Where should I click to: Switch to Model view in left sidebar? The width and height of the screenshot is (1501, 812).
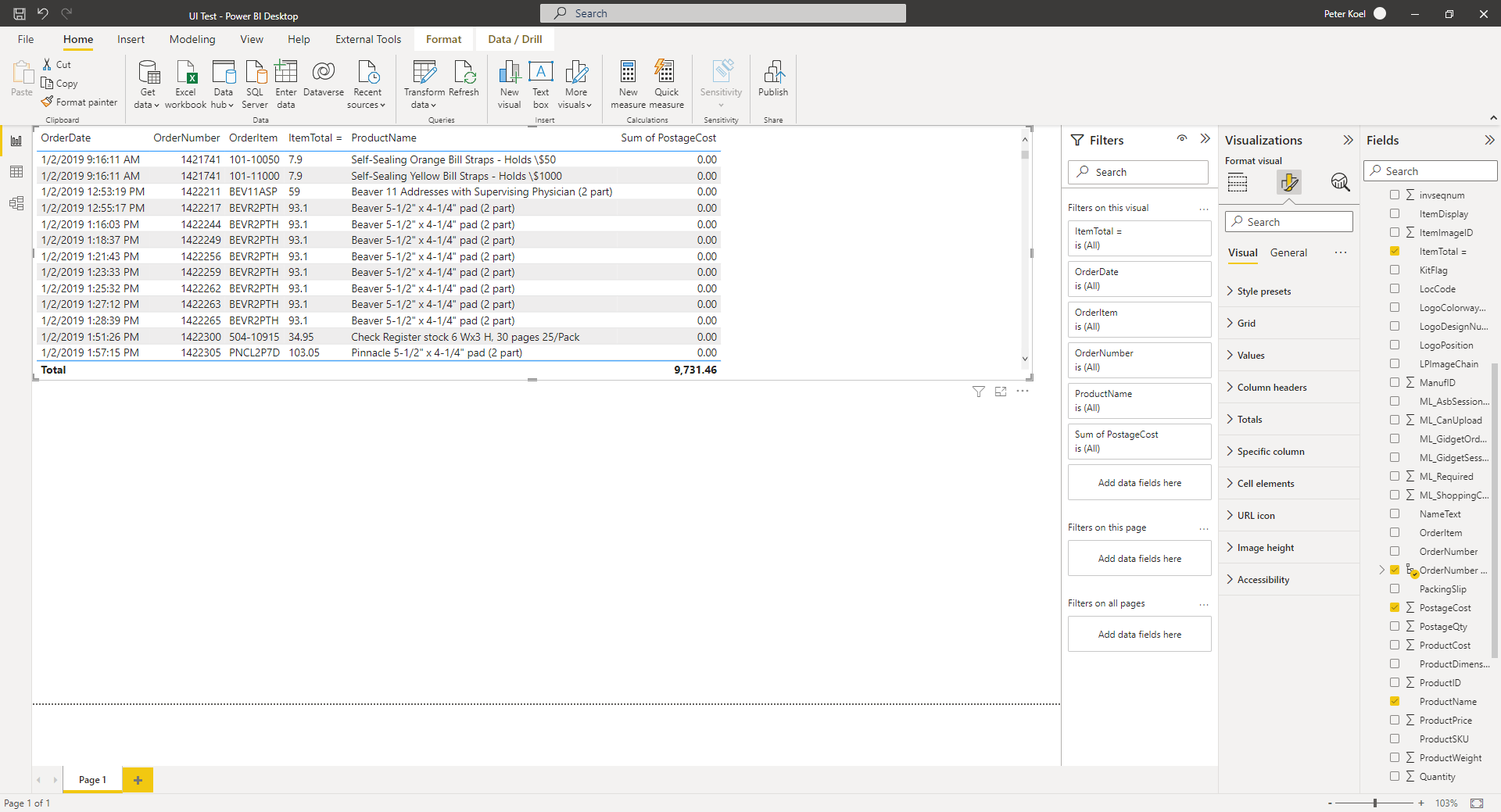[x=16, y=203]
